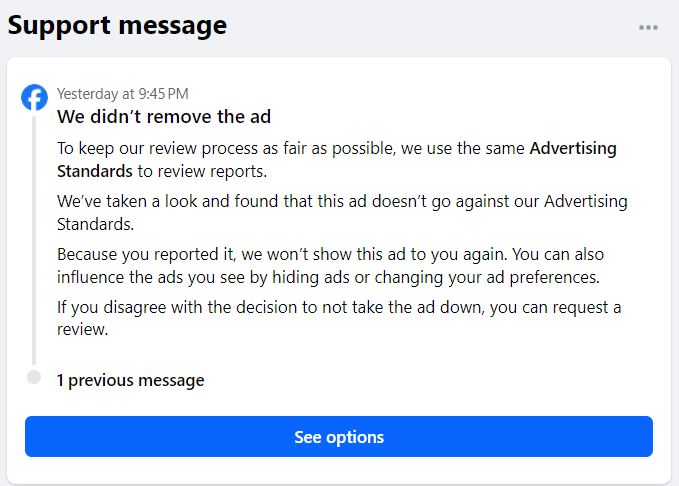Open the three-dot more options menu
The height and width of the screenshot is (486, 679).
(x=648, y=27)
